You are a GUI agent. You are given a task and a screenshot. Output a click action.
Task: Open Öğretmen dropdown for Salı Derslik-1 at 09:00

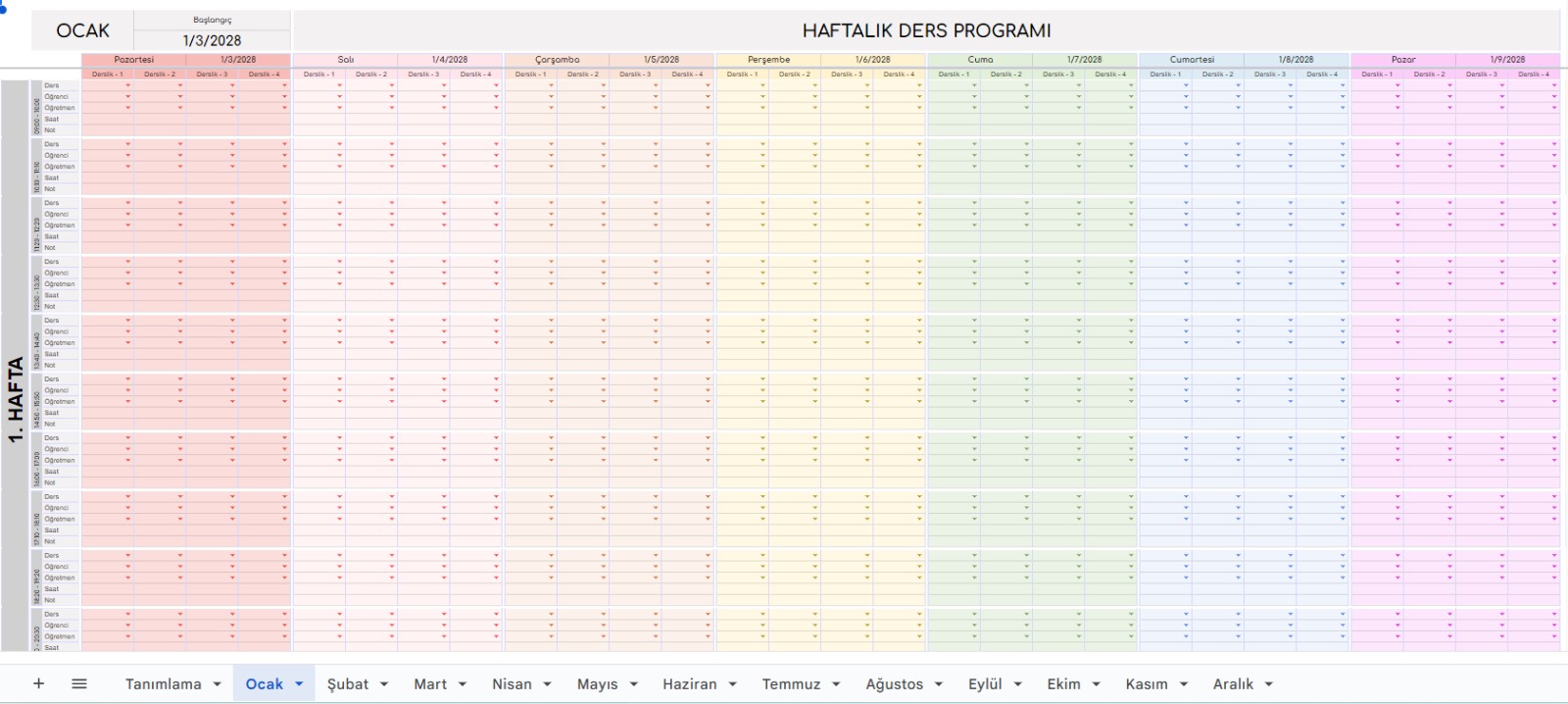339,108
